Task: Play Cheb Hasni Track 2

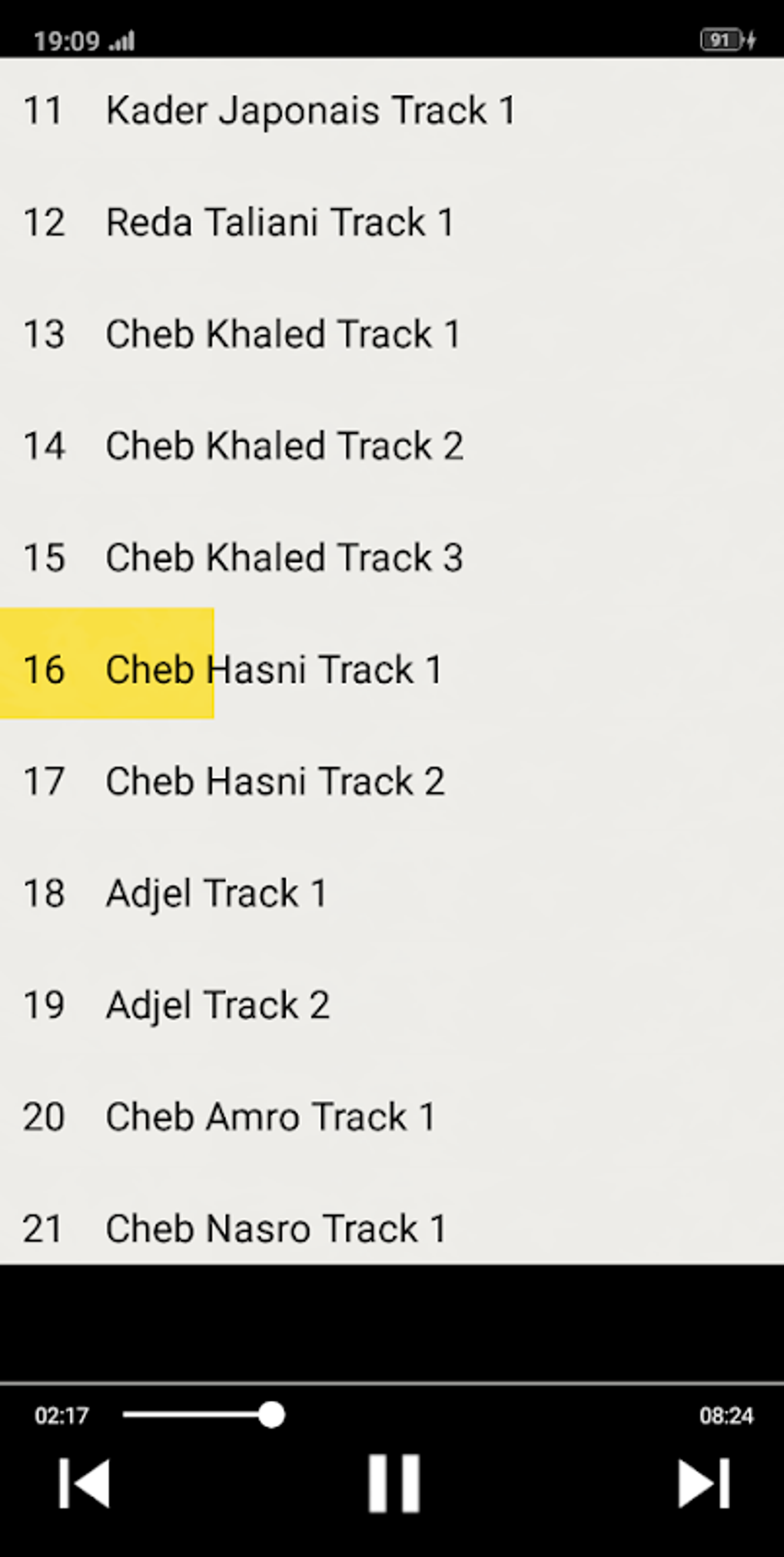Action: pos(275,781)
